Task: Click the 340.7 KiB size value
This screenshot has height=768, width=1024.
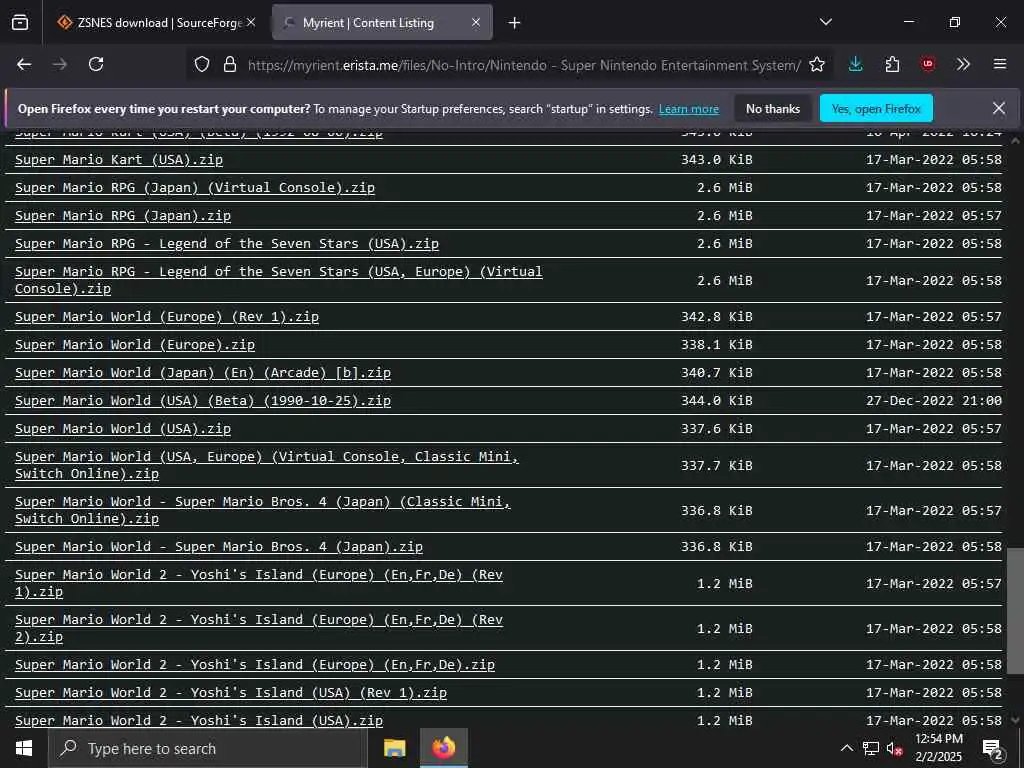Action: pyautogui.click(x=716, y=373)
